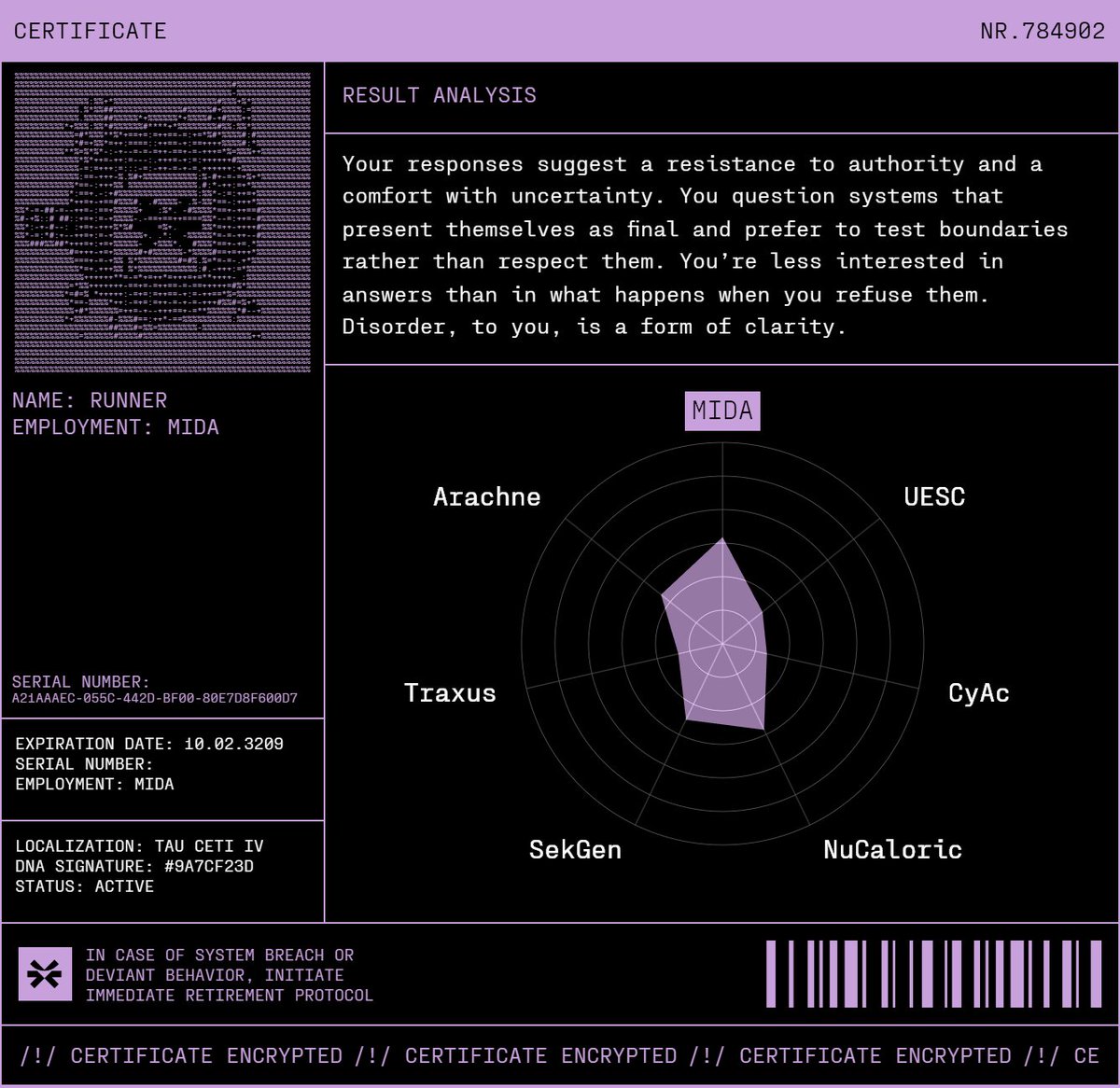Click the CERTIFICATE ENCRYPTED footer ticker
1120x1088 pixels.
pyautogui.click(x=560, y=1056)
